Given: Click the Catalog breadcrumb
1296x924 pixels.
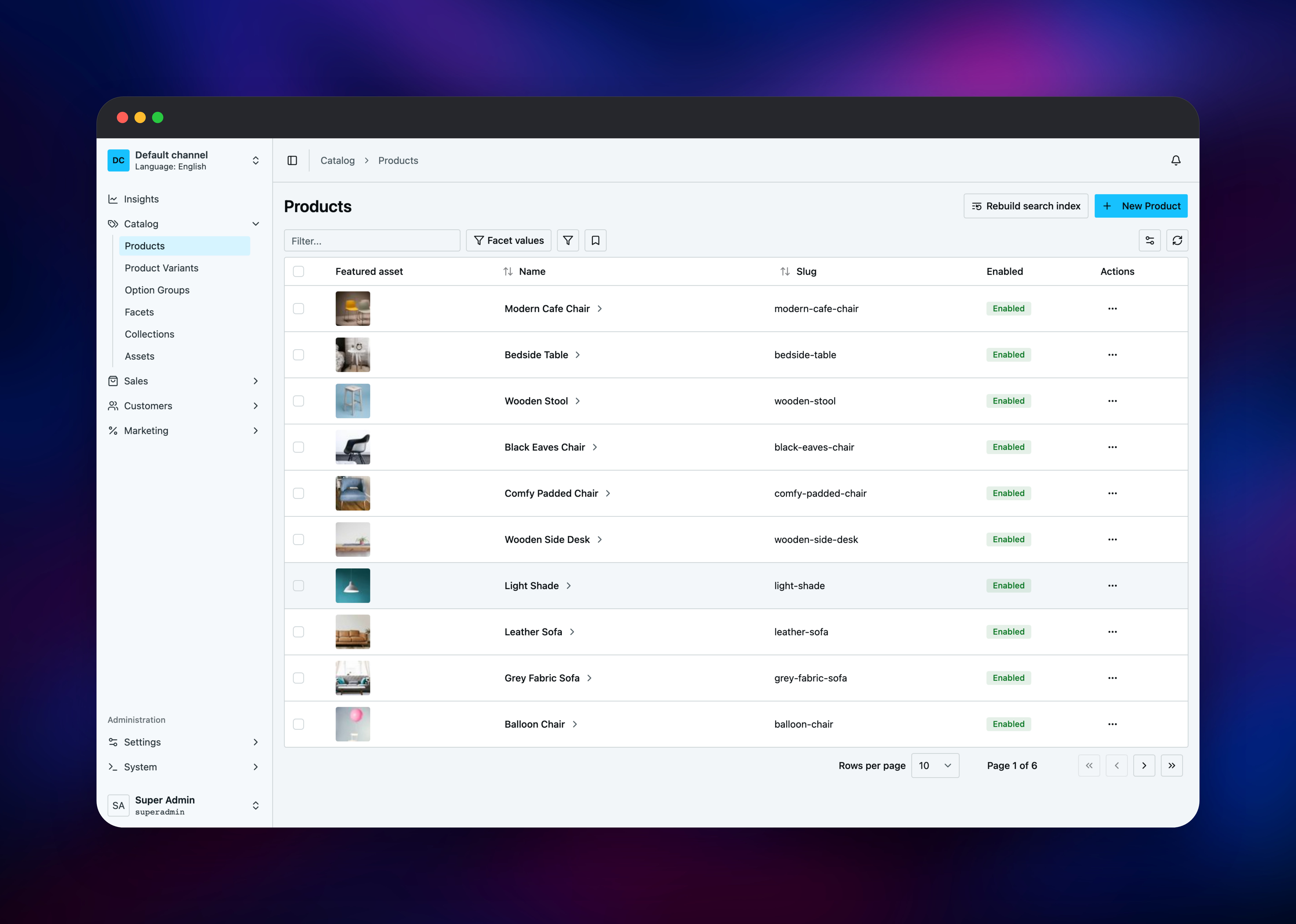Looking at the screenshot, I should tap(337, 160).
